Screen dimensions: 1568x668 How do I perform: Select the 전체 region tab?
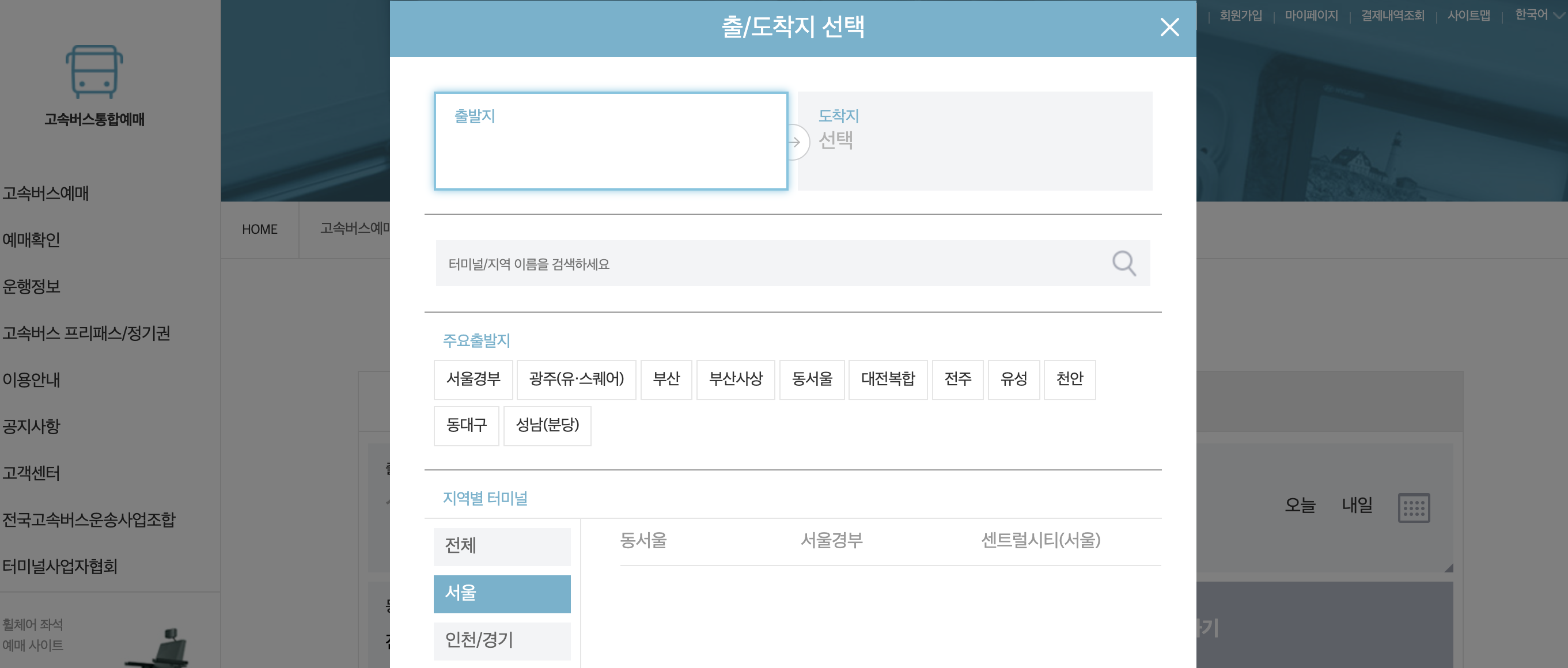(502, 546)
